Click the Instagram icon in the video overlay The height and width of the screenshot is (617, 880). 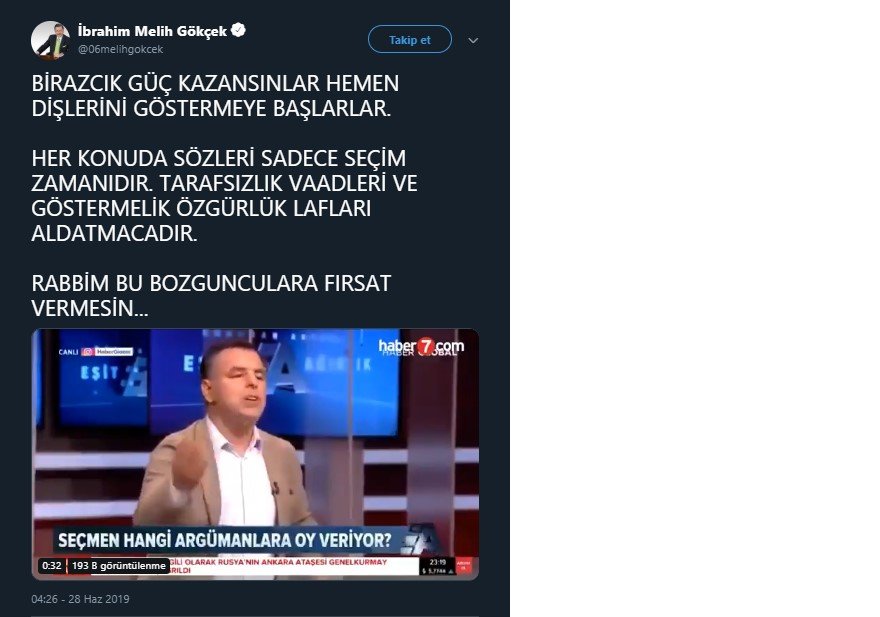(x=88, y=352)
